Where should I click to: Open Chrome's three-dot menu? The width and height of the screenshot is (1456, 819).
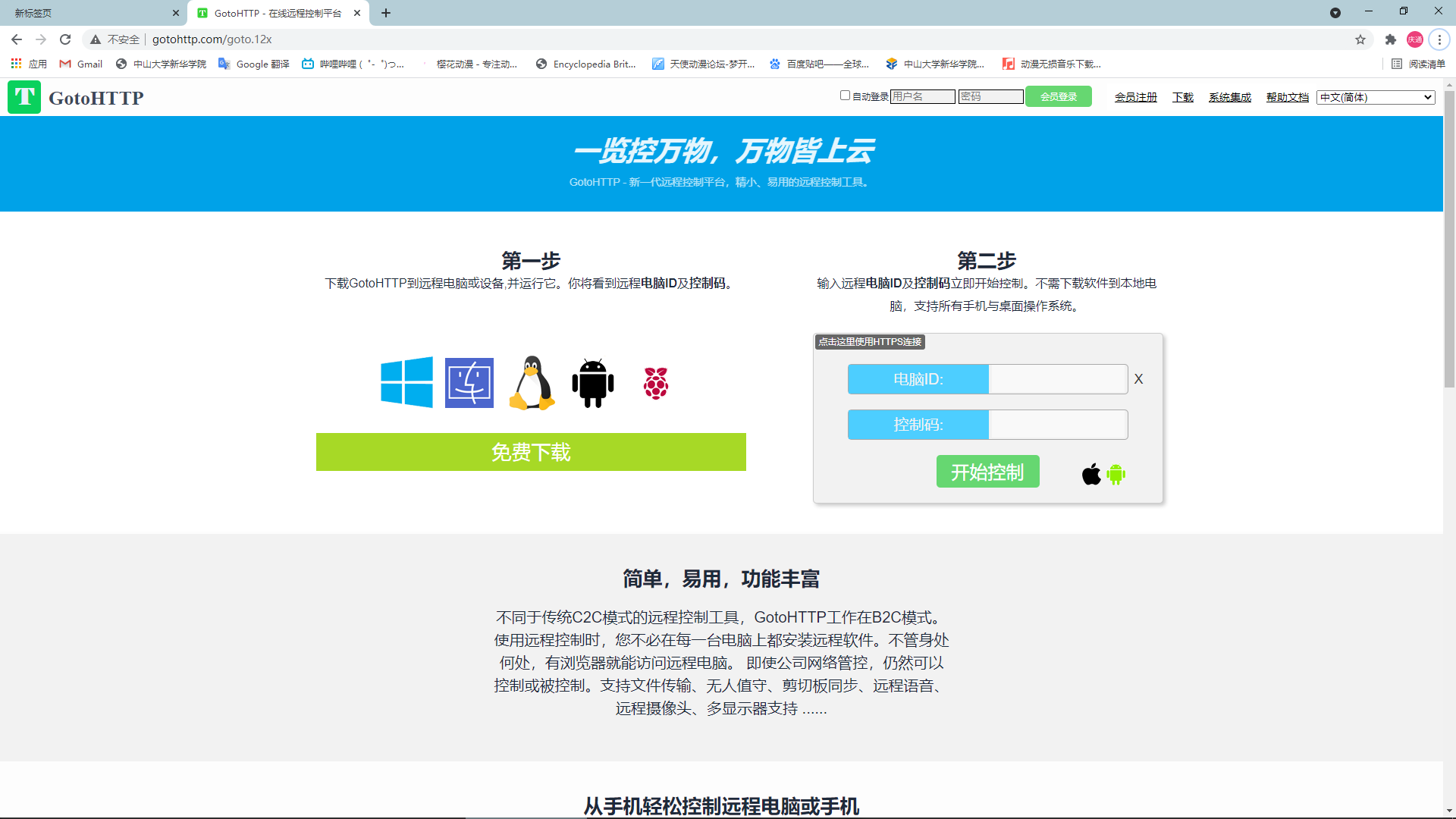click(x=1439, y=39)
